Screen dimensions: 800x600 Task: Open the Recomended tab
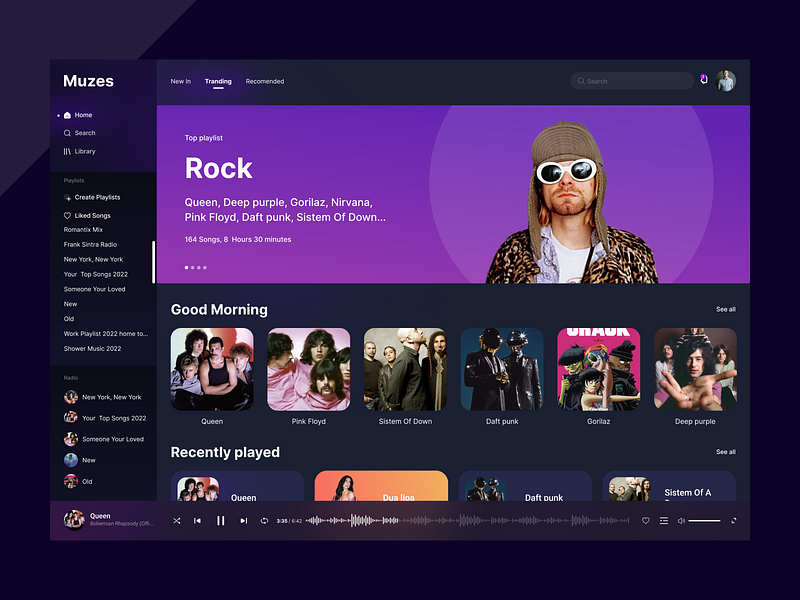(x=264, y=81)
